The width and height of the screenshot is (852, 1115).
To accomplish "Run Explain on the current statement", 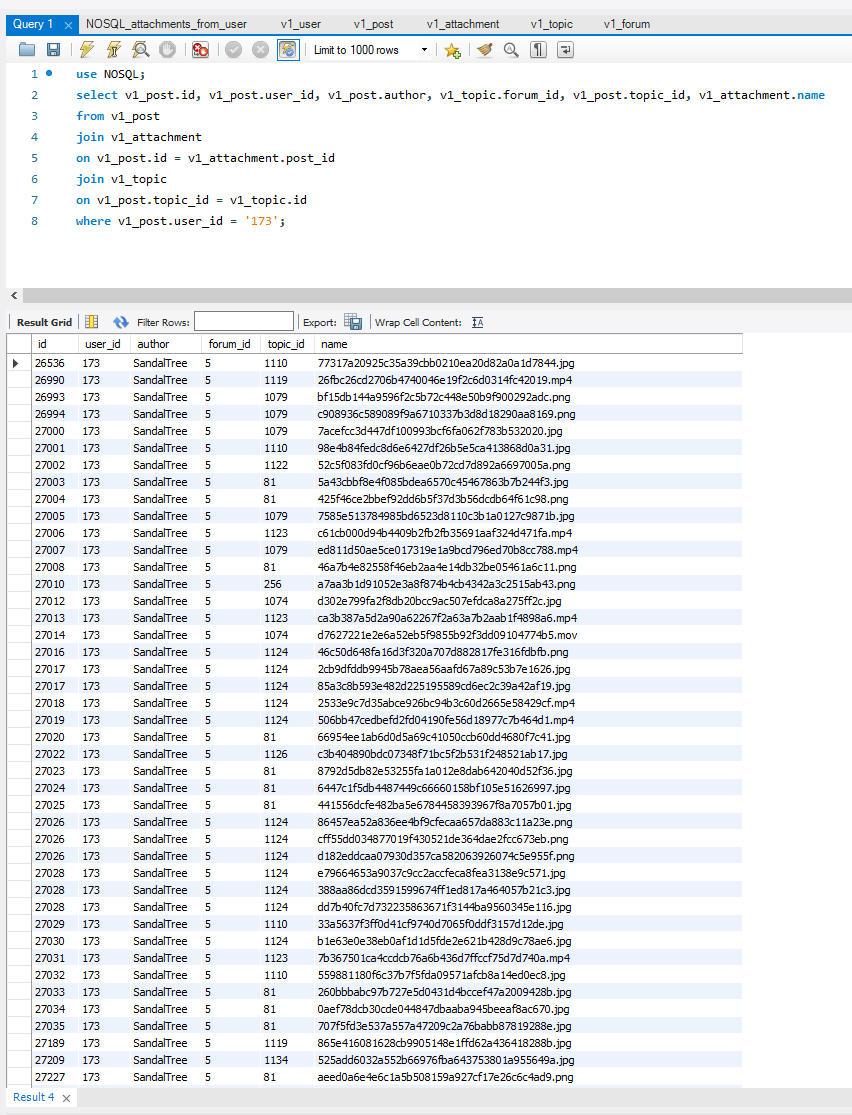I will 141,50.
